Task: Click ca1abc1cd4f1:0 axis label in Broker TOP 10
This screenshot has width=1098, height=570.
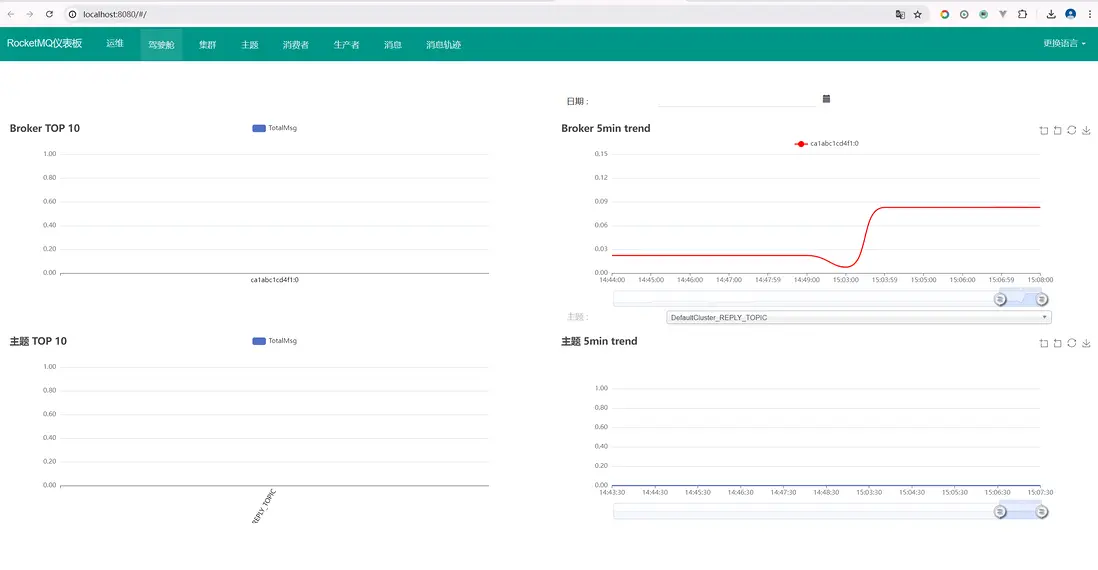Action: click(274, 280)
